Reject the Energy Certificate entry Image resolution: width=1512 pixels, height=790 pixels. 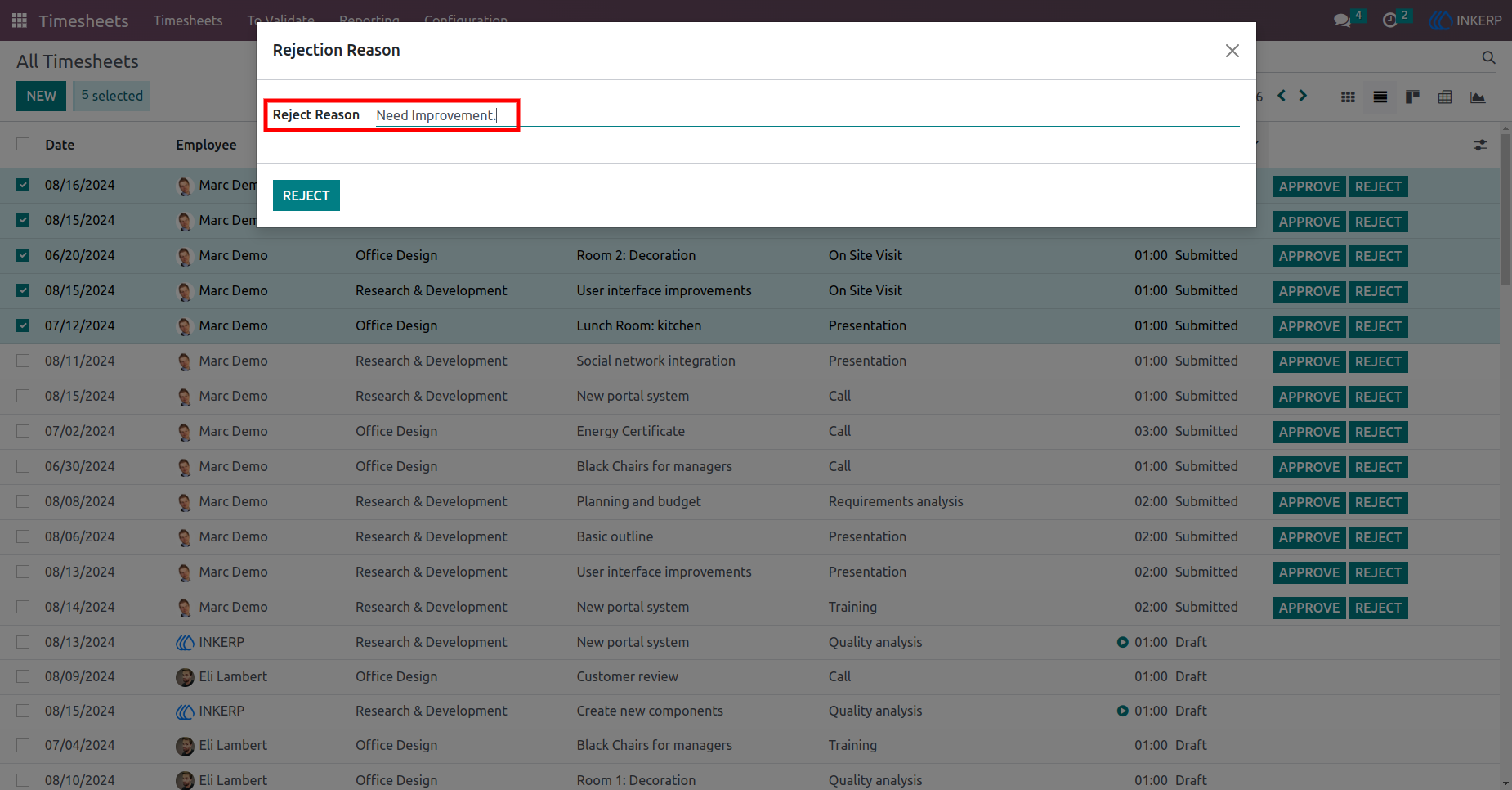[x=1378, y=432]
